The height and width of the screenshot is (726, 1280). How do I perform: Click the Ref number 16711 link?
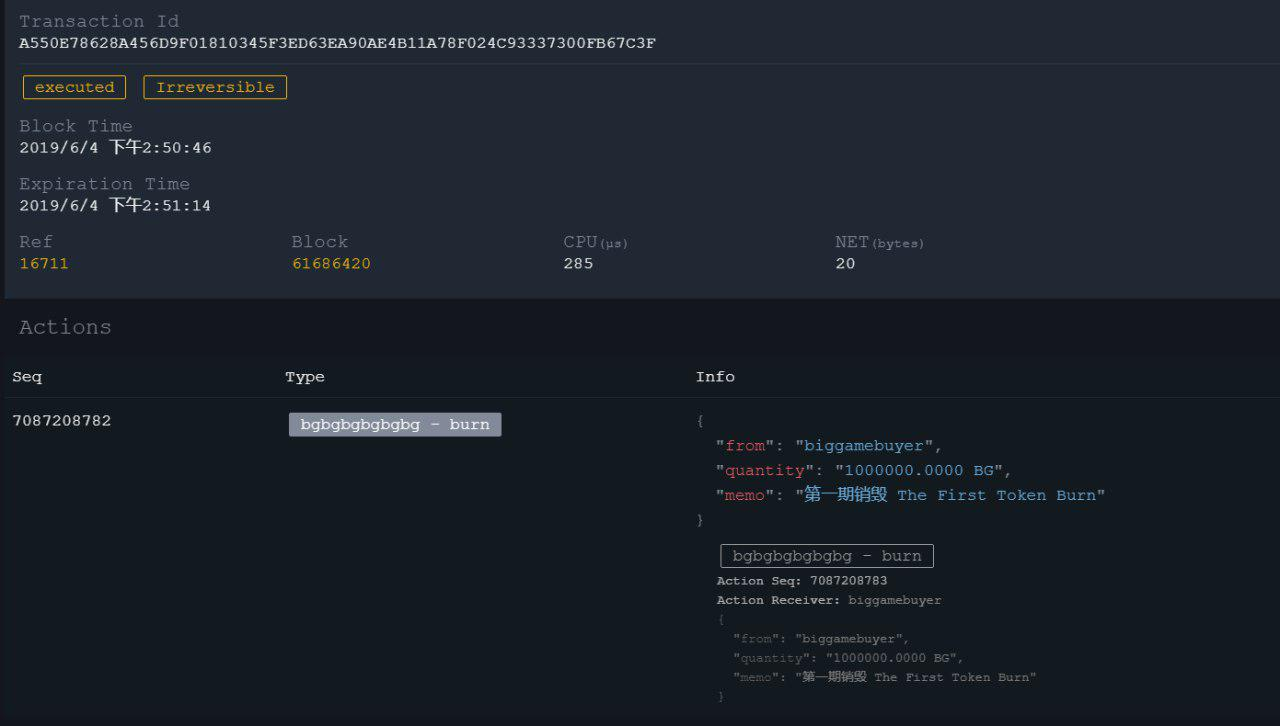44,264
